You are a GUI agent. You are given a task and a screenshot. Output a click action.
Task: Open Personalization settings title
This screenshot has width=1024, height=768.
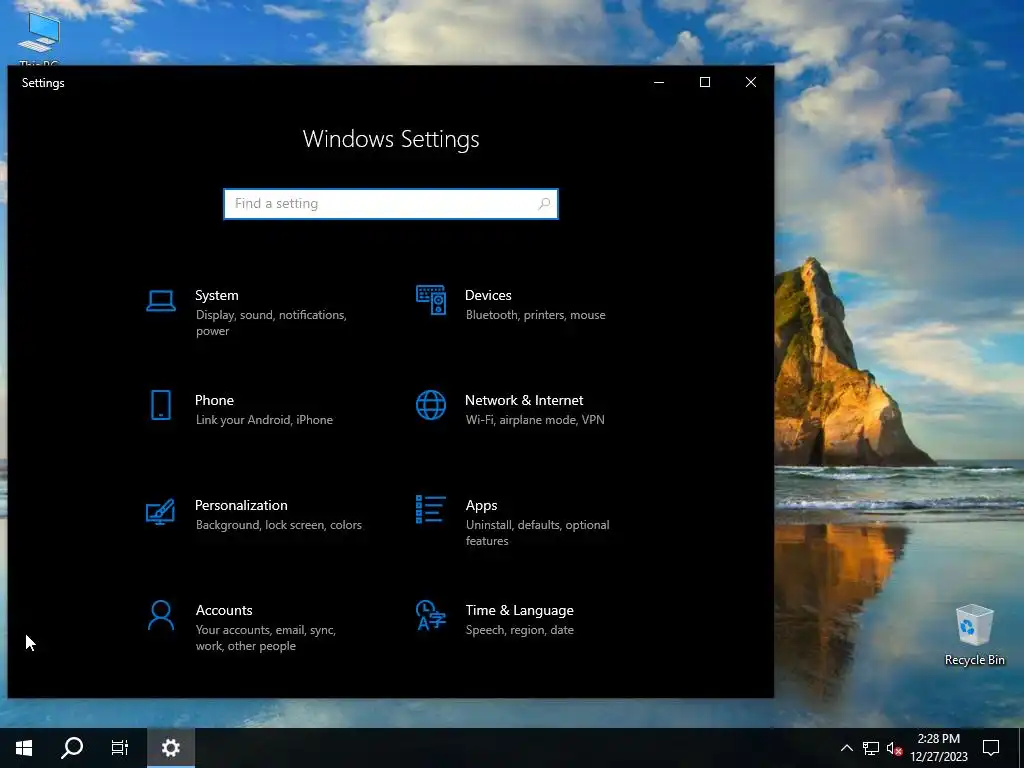(241, 505)
